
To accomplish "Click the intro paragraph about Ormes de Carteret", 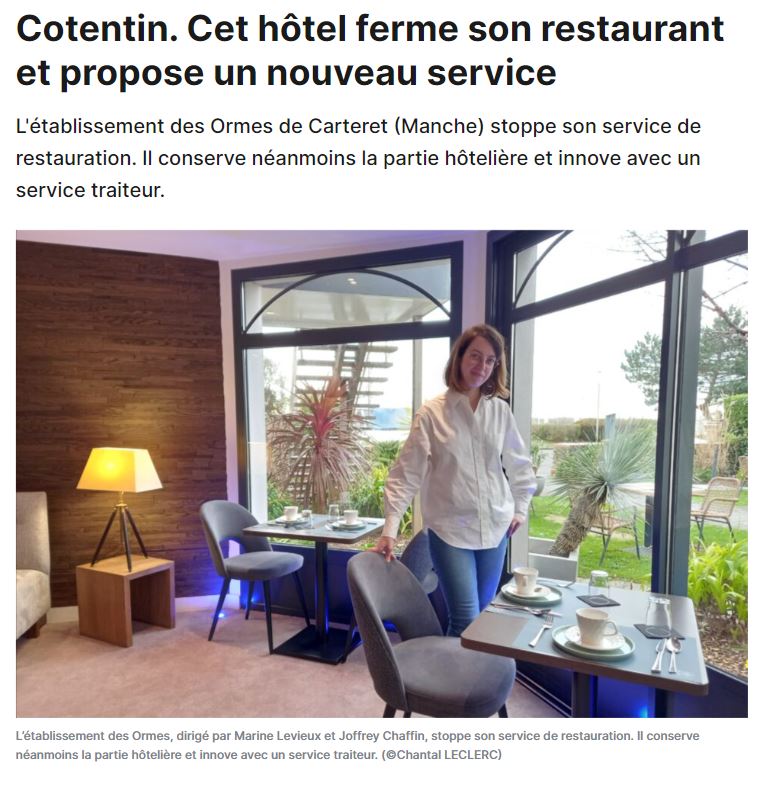I will (x=358, y=158).
